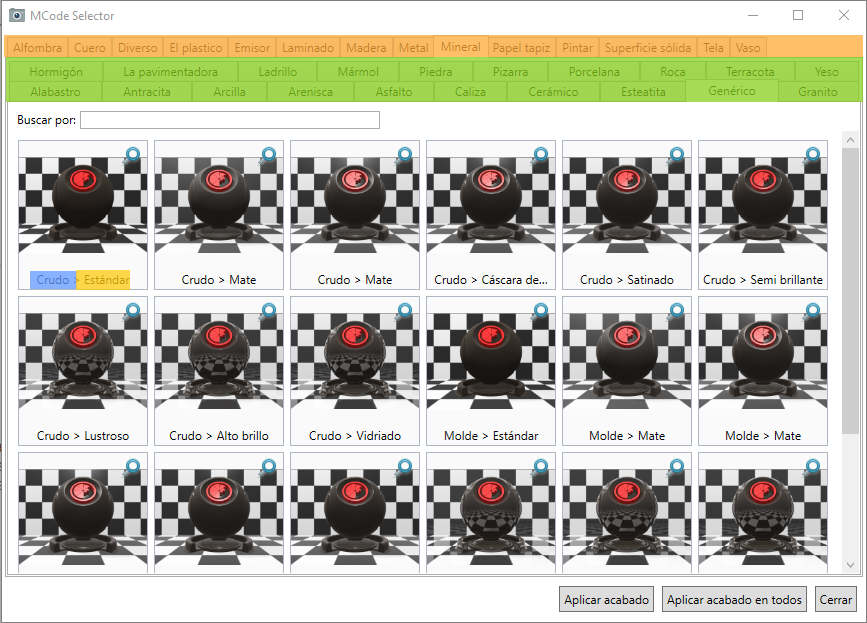Choose the Roca subcategory tab
Image resolution: width=867 pixels, height=623 pixels.
673,72
